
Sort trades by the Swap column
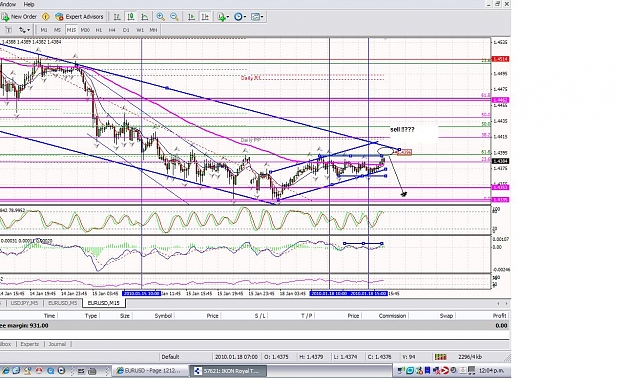coord(446,316)
